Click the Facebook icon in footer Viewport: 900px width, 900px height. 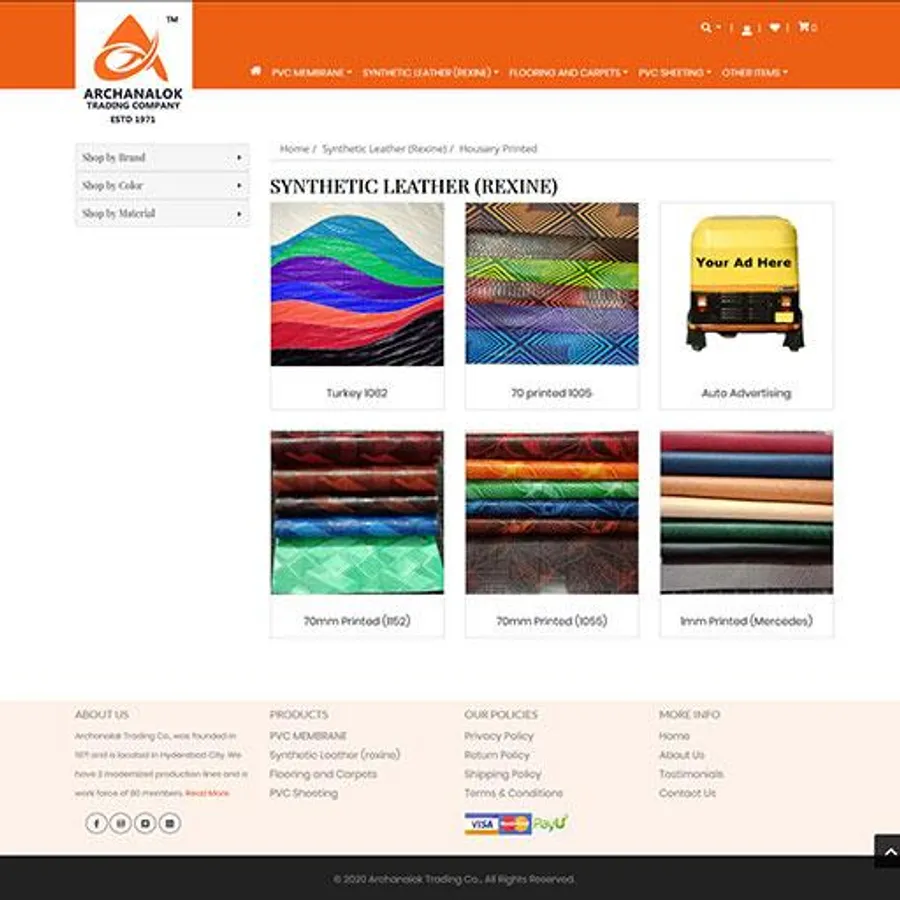point(96,823)
